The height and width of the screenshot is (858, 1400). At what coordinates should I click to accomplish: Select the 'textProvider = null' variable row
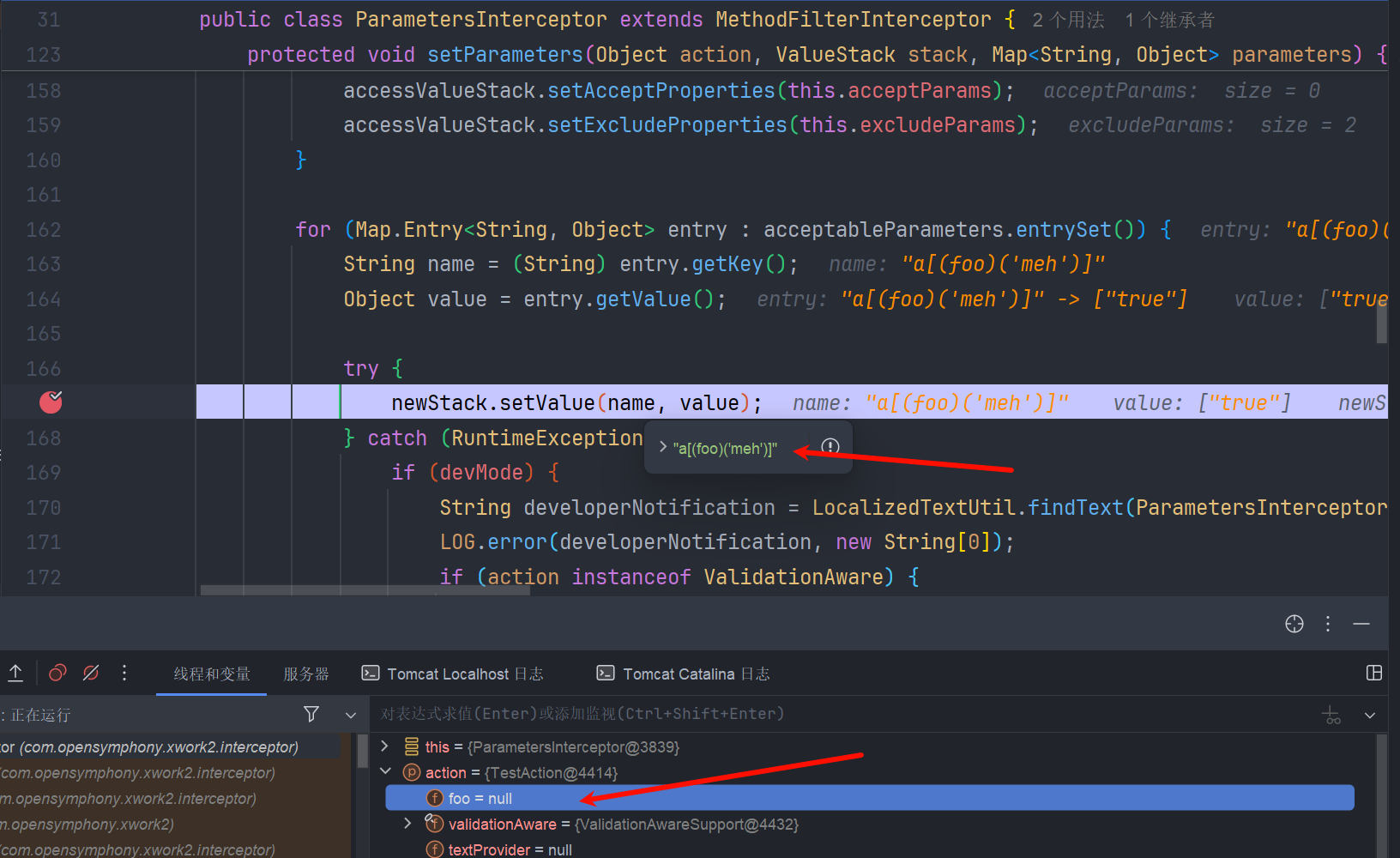pyautogui.click(x=870, y=848)
